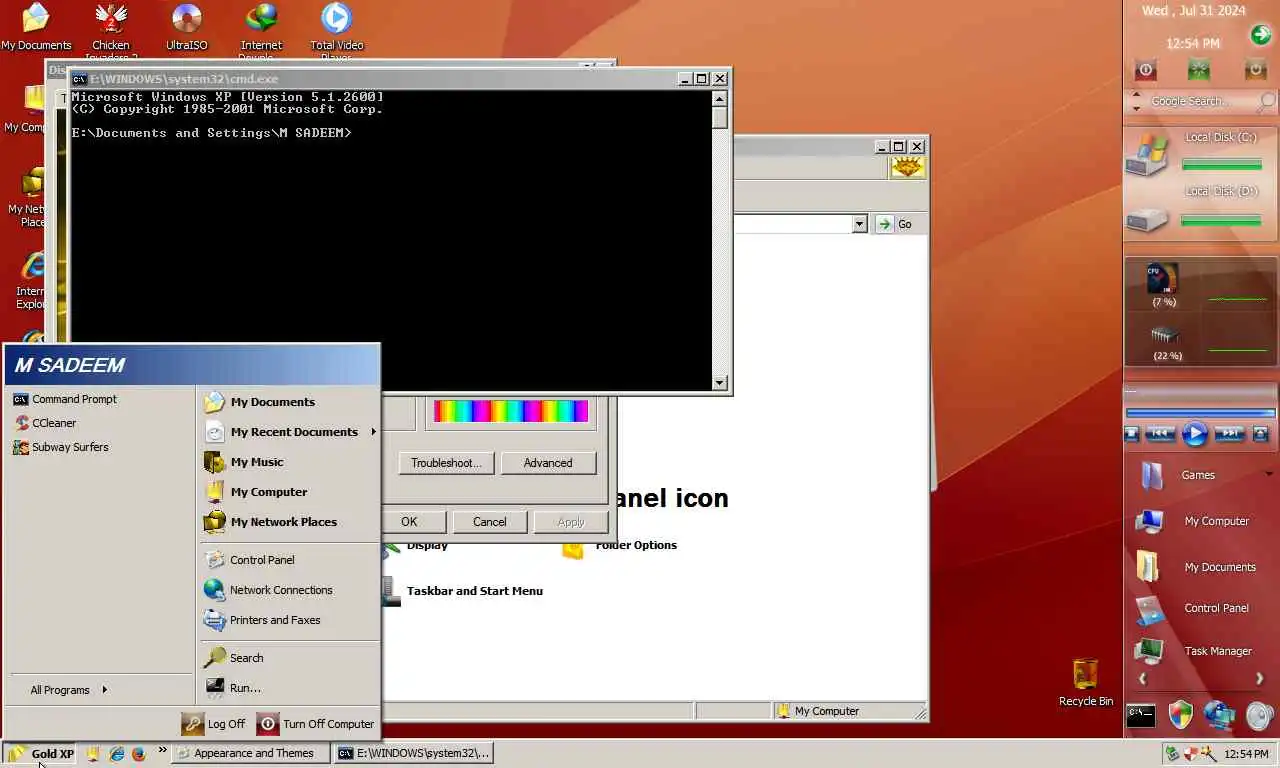
Task: Click the stop button in the sidebar player
Action: click(x=1132, y=434)
